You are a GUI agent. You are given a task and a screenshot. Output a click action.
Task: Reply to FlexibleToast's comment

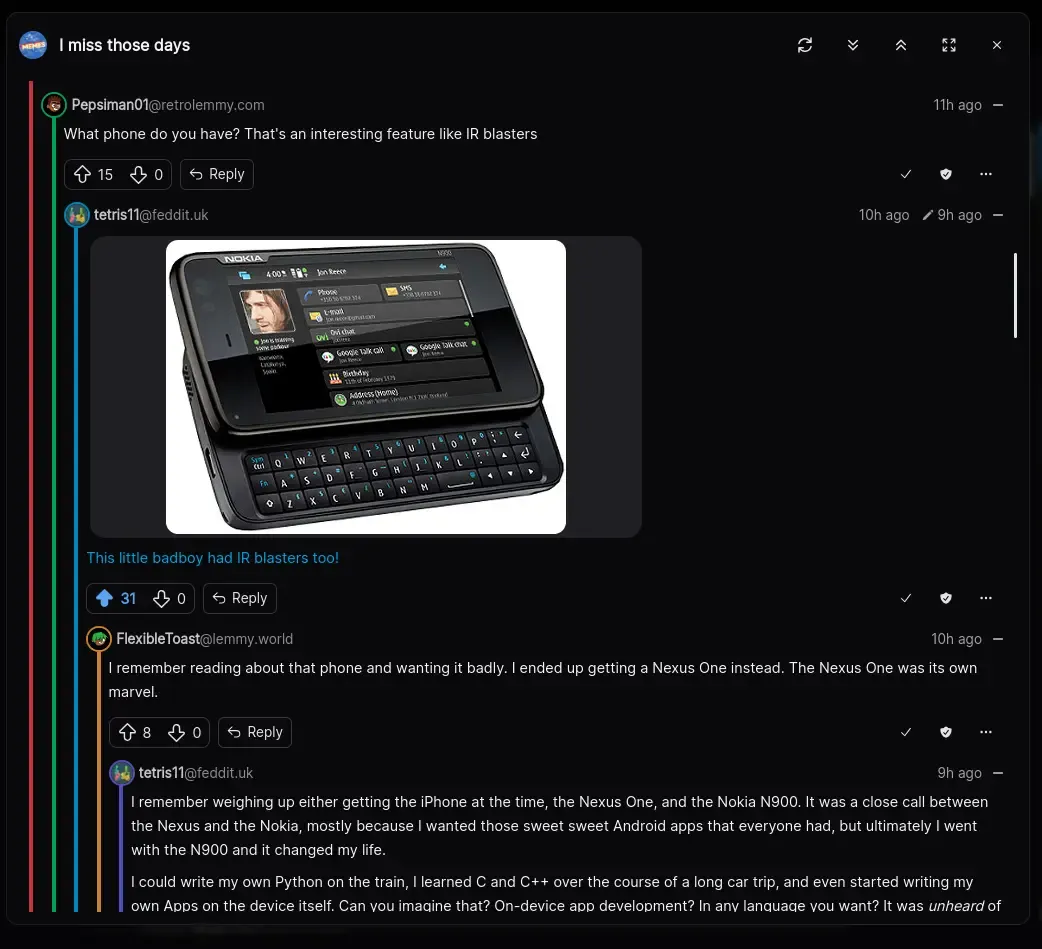coord(255,732)
